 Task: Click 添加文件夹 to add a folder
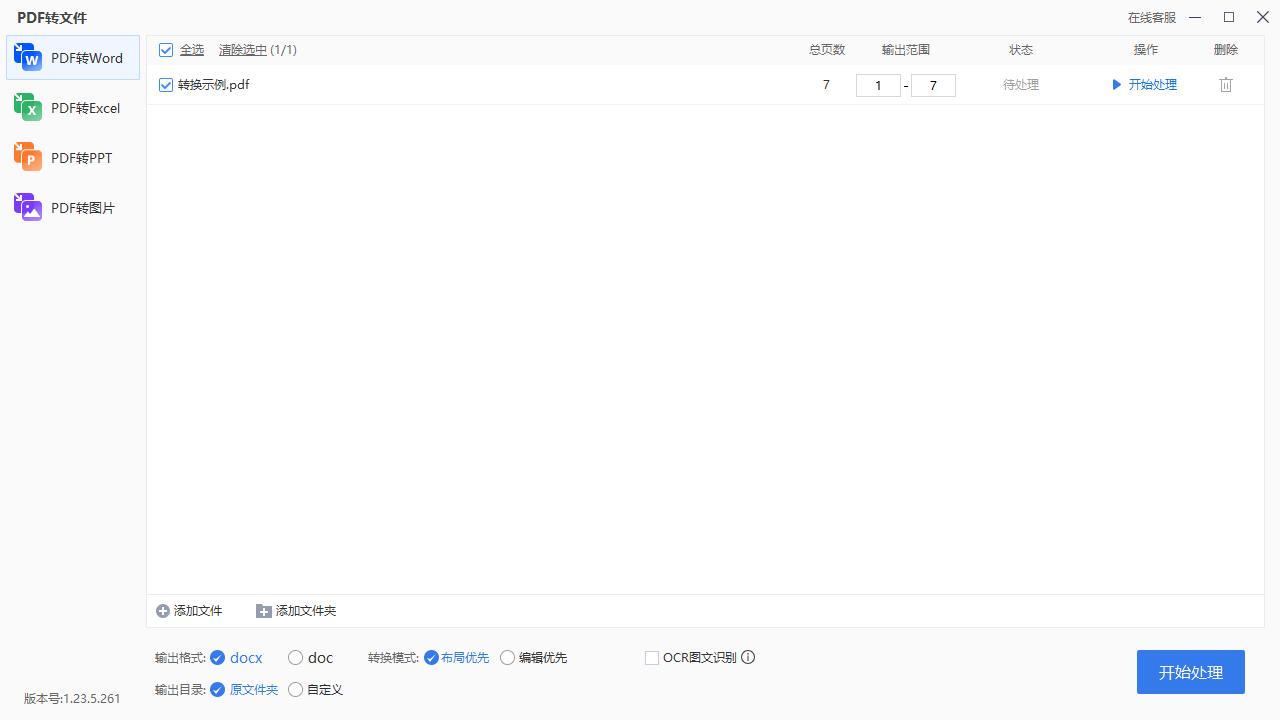click(x=296, y=610)
